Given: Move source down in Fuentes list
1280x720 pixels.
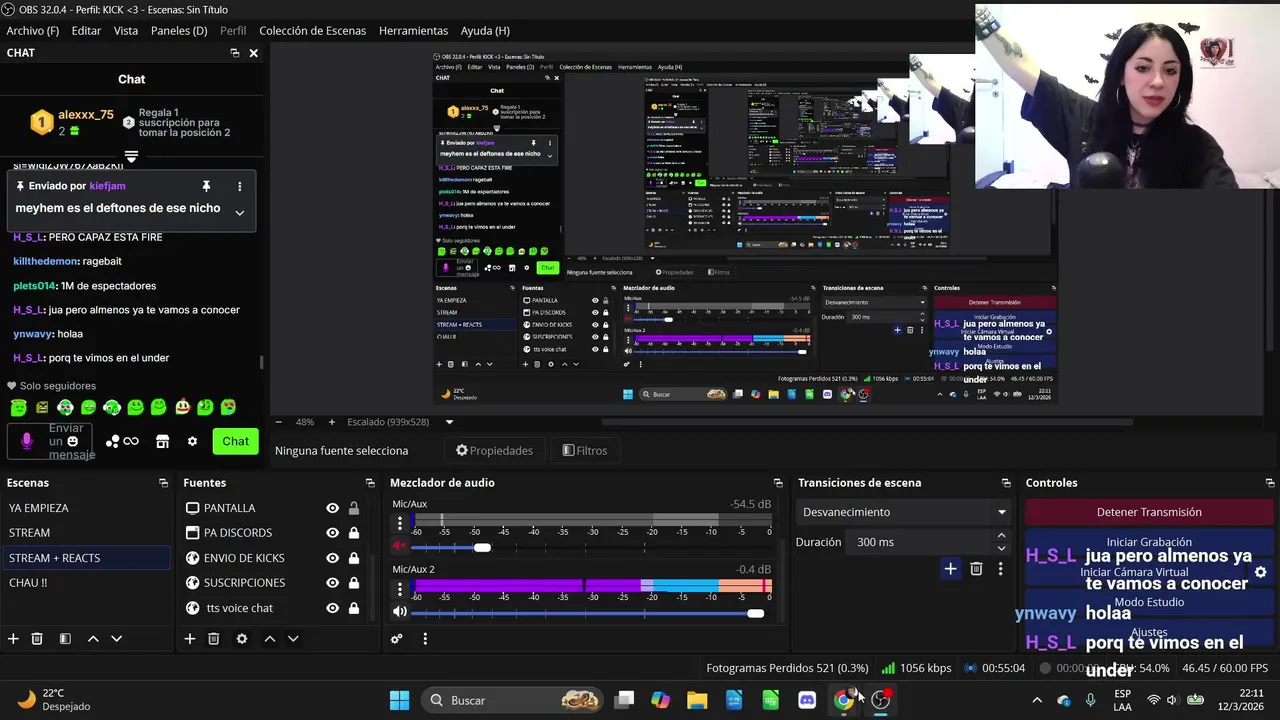Looking at the screenshot, I should (293, 639).
